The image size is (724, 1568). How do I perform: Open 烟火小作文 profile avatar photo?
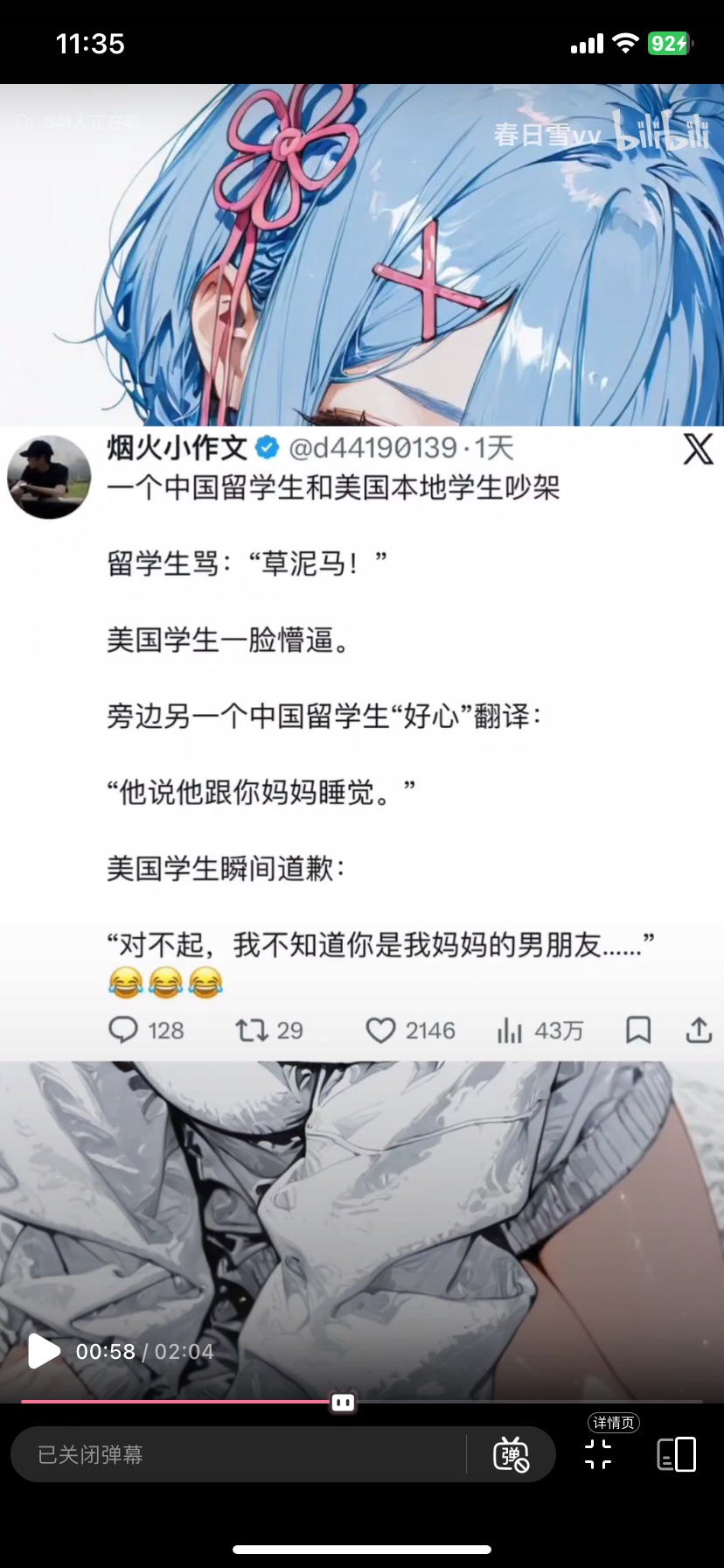(49, 477)
